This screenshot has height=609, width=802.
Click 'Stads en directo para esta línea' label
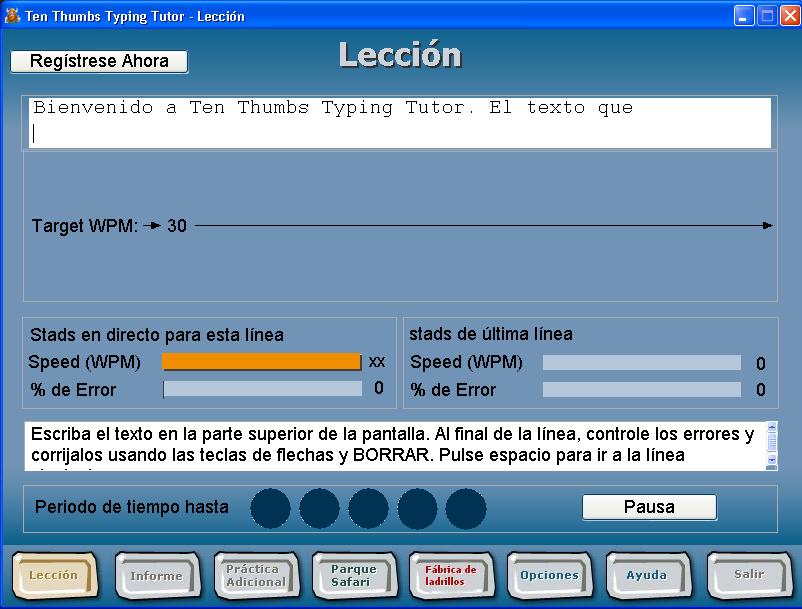click(x=157, y=335)
